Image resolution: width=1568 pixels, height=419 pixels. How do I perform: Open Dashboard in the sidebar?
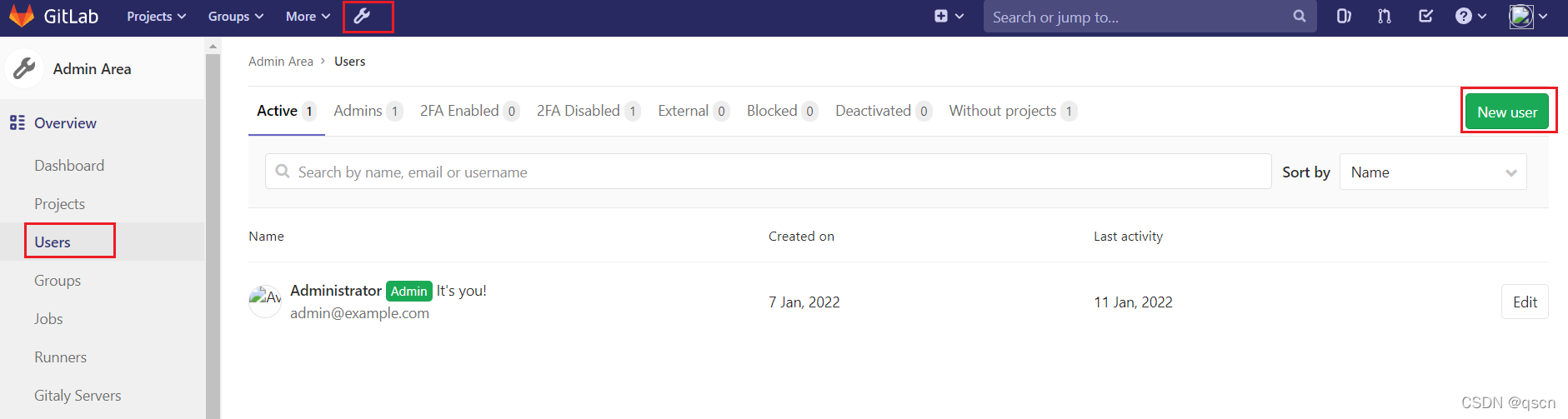coord(69,165)
